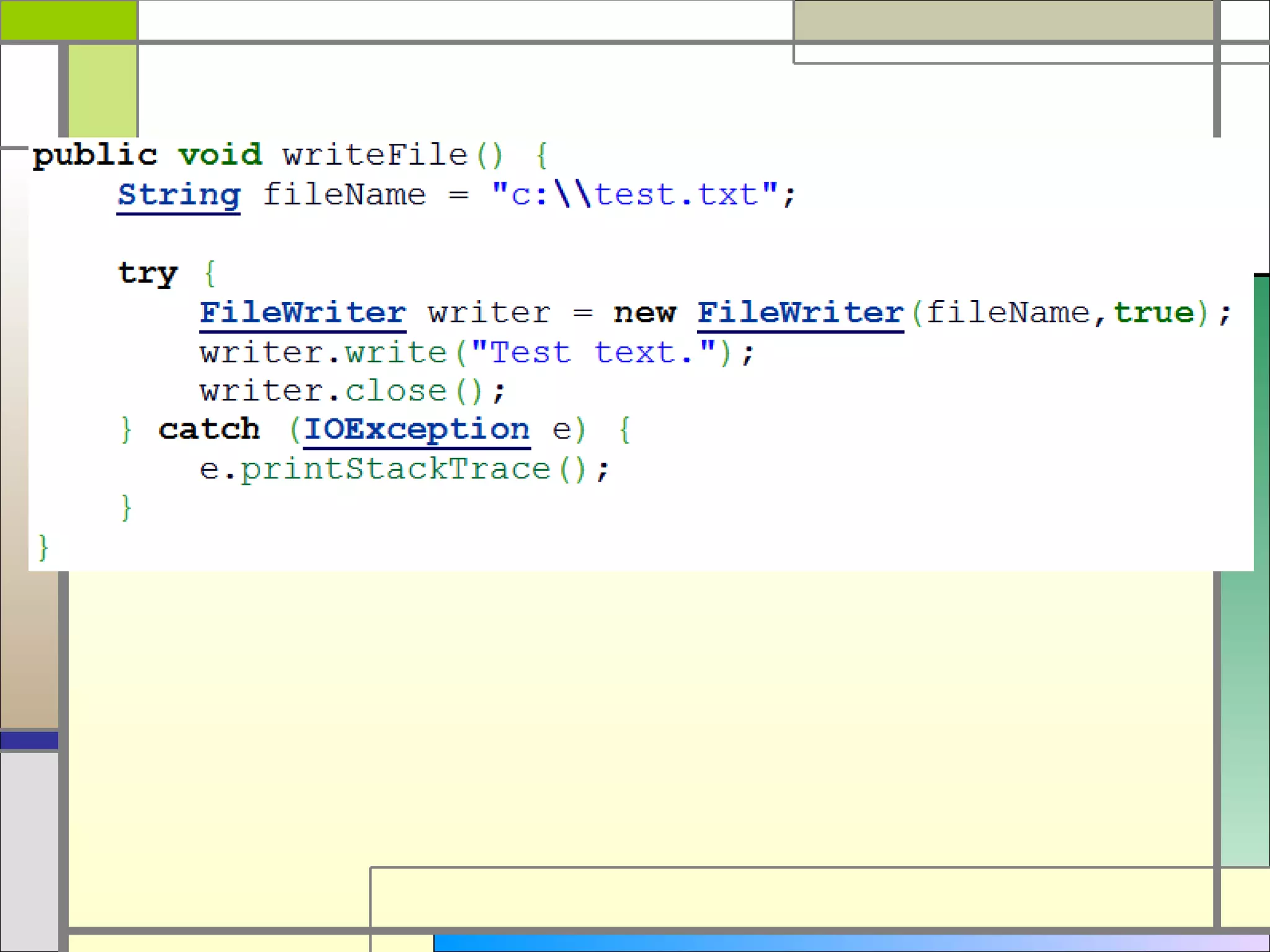Select the 'catch' keyword
The height and width of the screenshot is (952, 1270).
coord(209,430)
